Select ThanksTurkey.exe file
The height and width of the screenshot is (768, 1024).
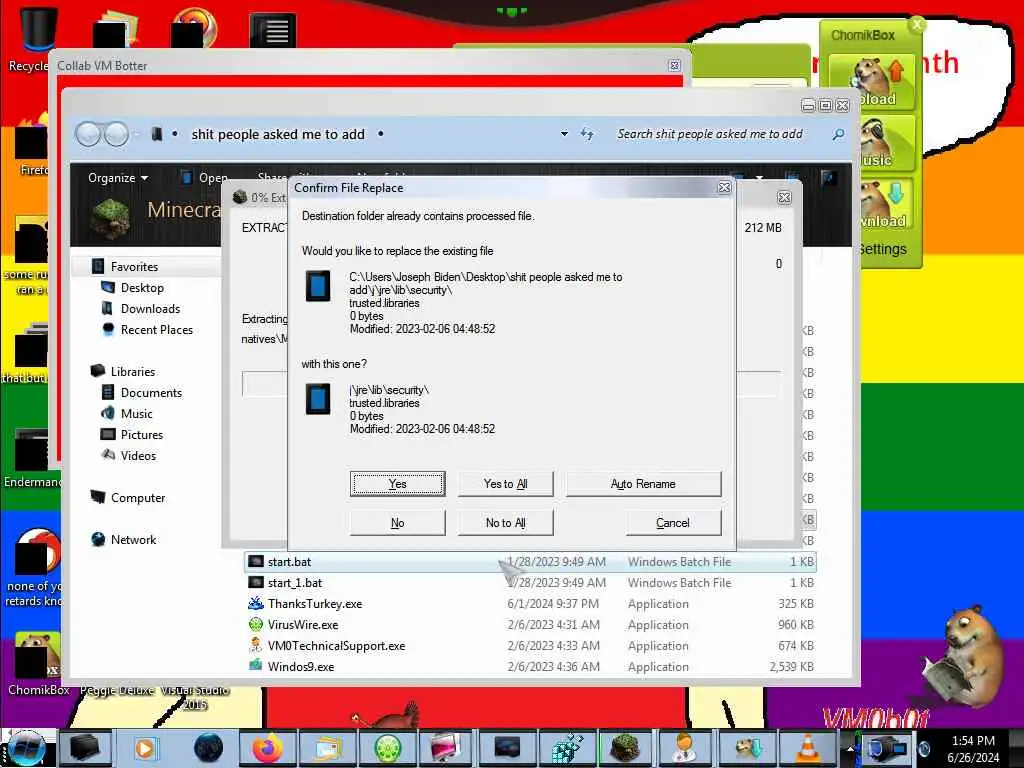point(530,603)
